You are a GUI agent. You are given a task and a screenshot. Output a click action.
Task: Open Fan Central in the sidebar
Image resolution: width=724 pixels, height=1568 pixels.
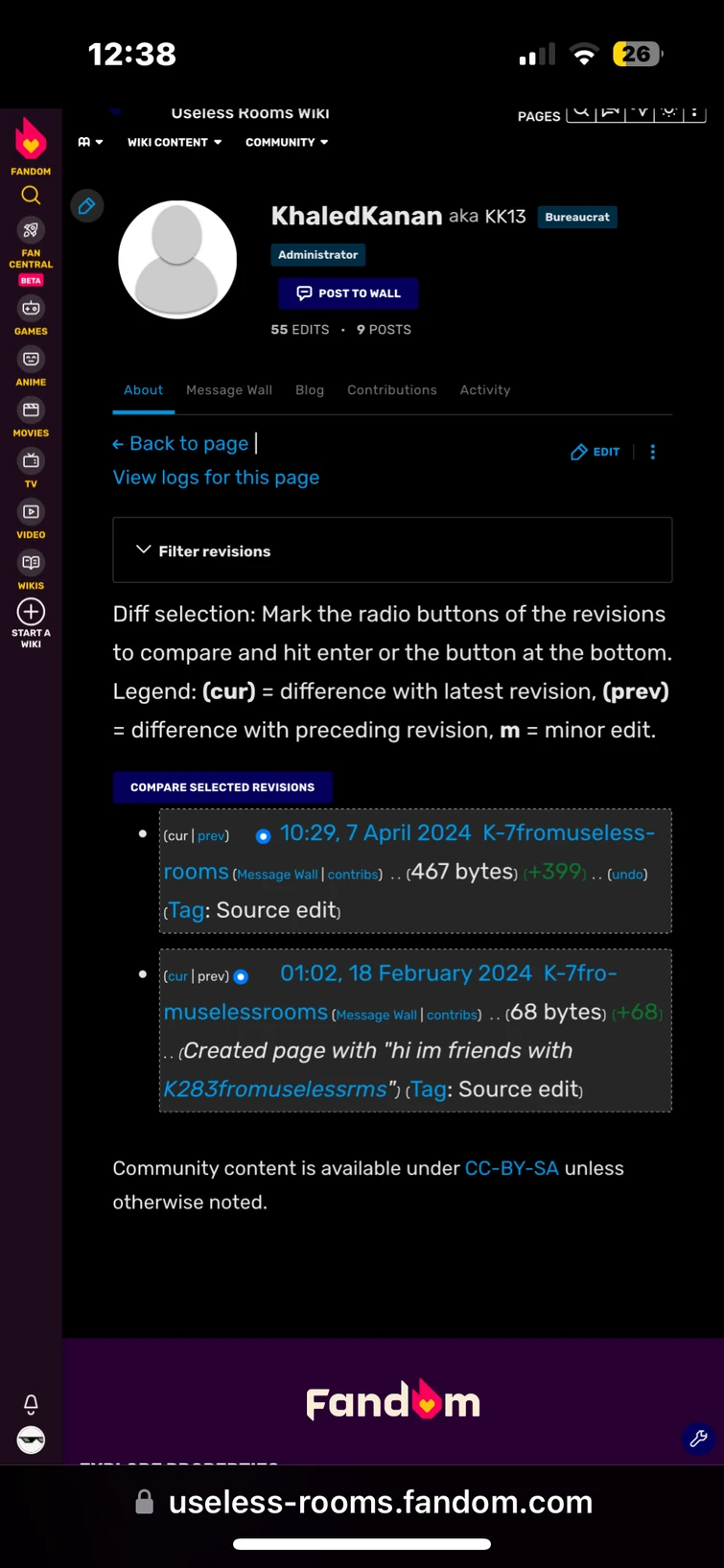tap(30, 230)
